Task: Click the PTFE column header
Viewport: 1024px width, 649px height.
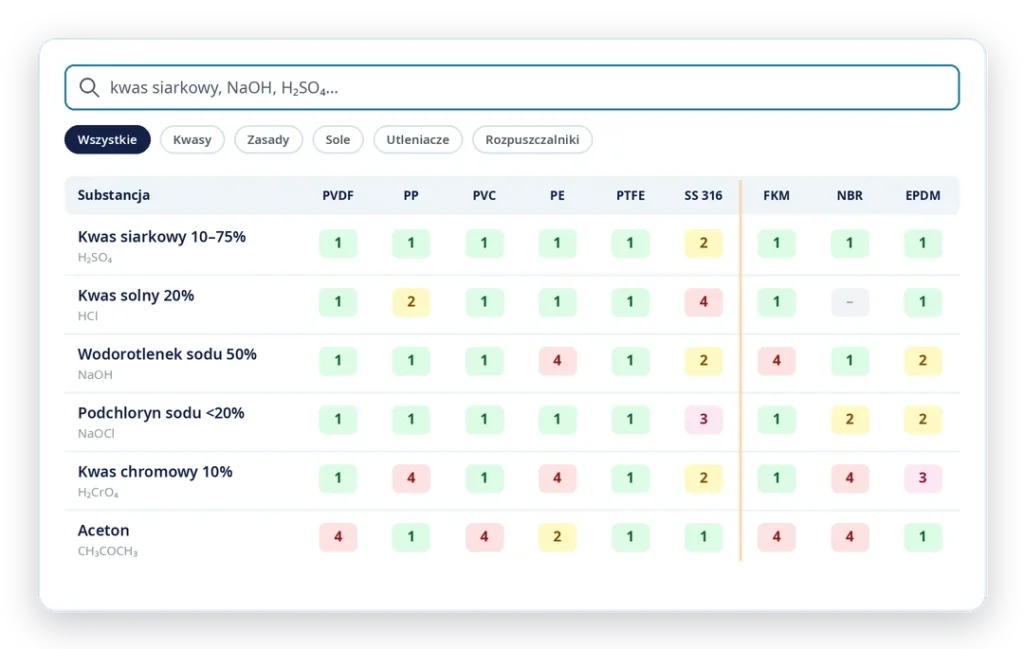Action: [x=630, y=195]
